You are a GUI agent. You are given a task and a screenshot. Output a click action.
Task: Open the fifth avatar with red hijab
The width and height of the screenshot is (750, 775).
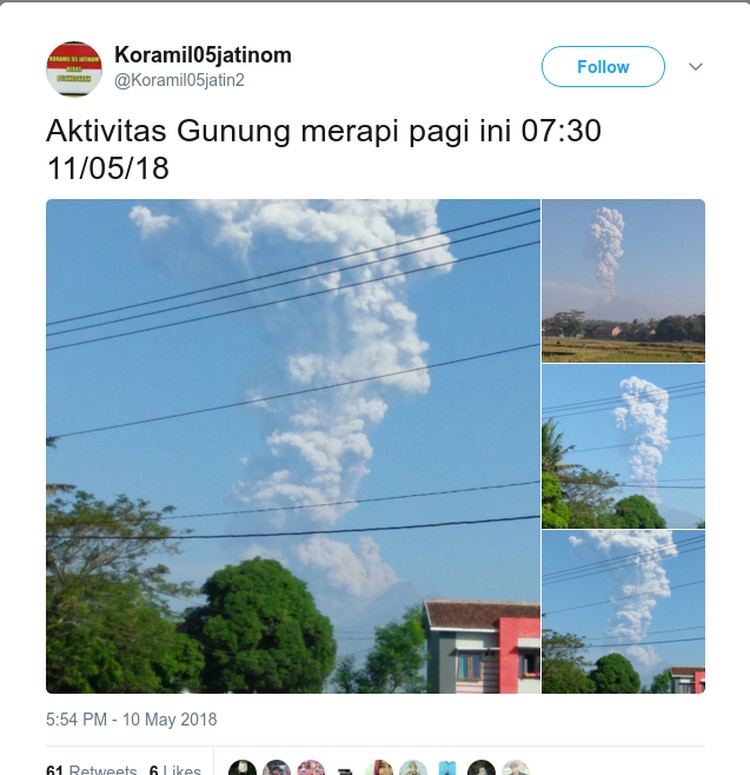pyautogui.click(x=379, y=768)
